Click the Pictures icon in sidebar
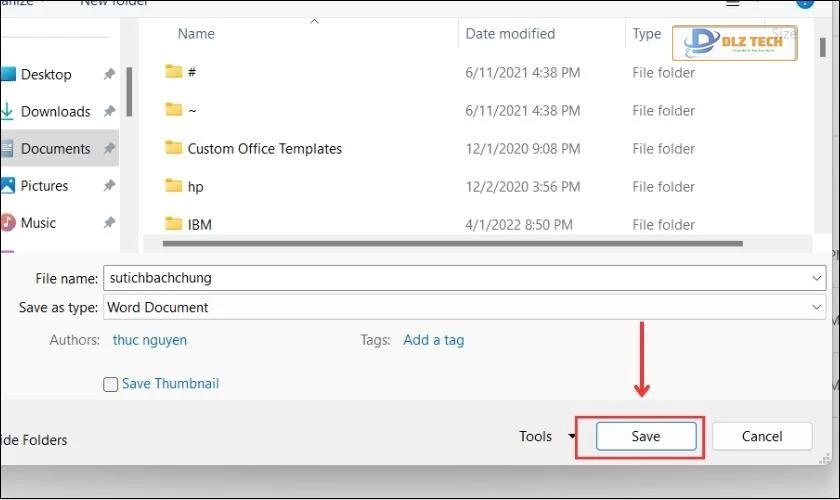 8,185
